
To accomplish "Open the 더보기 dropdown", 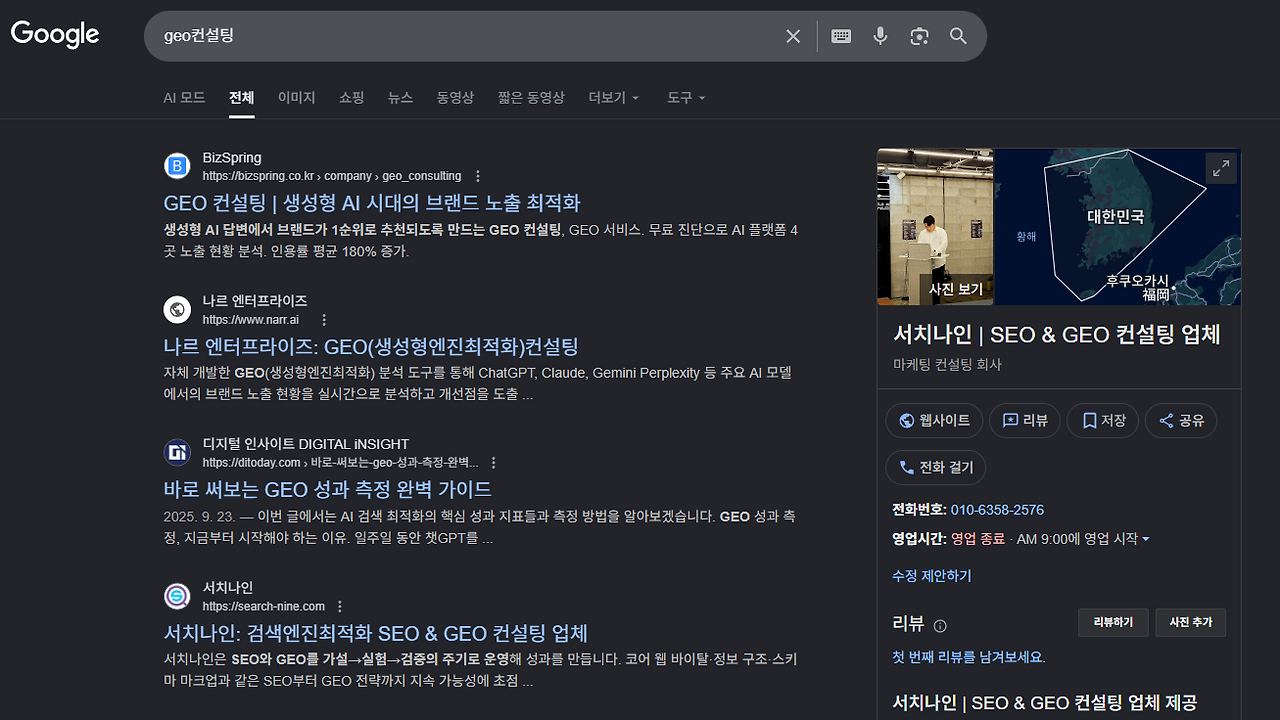I will point(613,97).
